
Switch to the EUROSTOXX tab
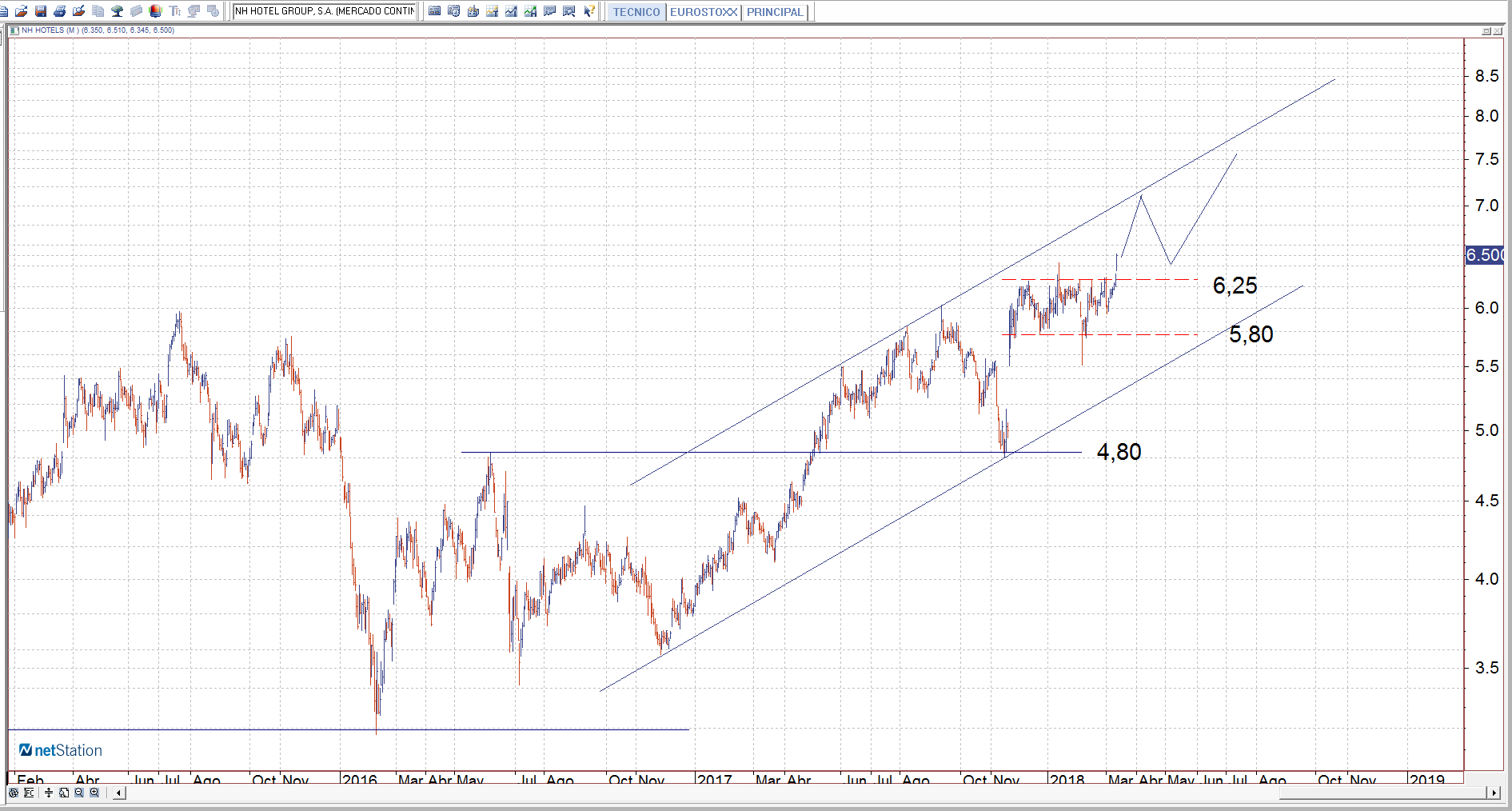(x=704, y=12)
